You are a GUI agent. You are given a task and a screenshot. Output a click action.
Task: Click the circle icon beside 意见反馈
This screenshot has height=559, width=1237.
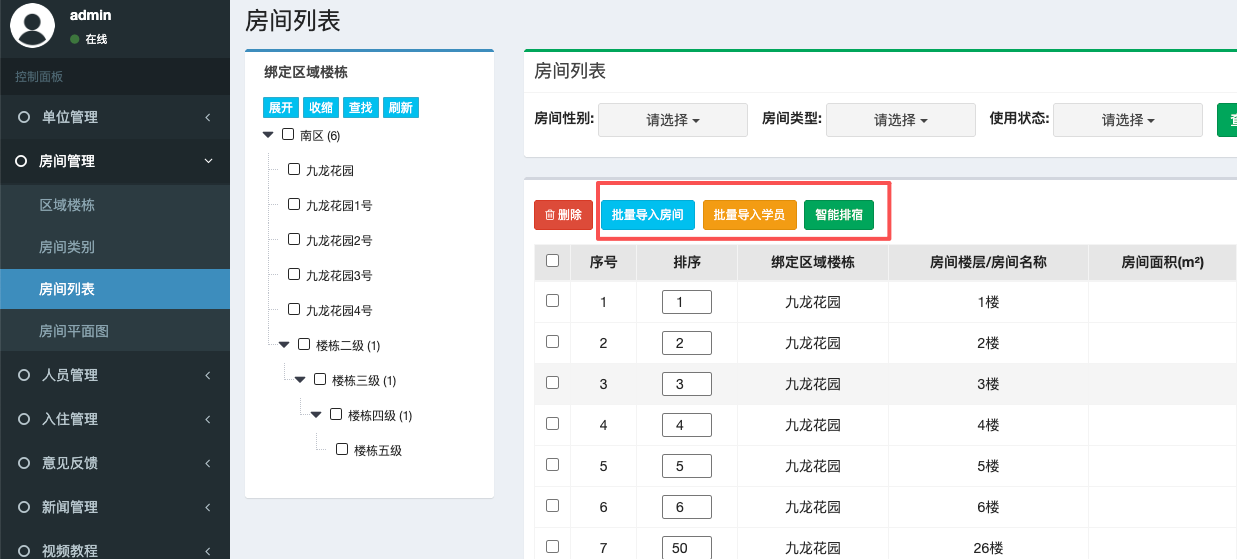pos(24,463)
